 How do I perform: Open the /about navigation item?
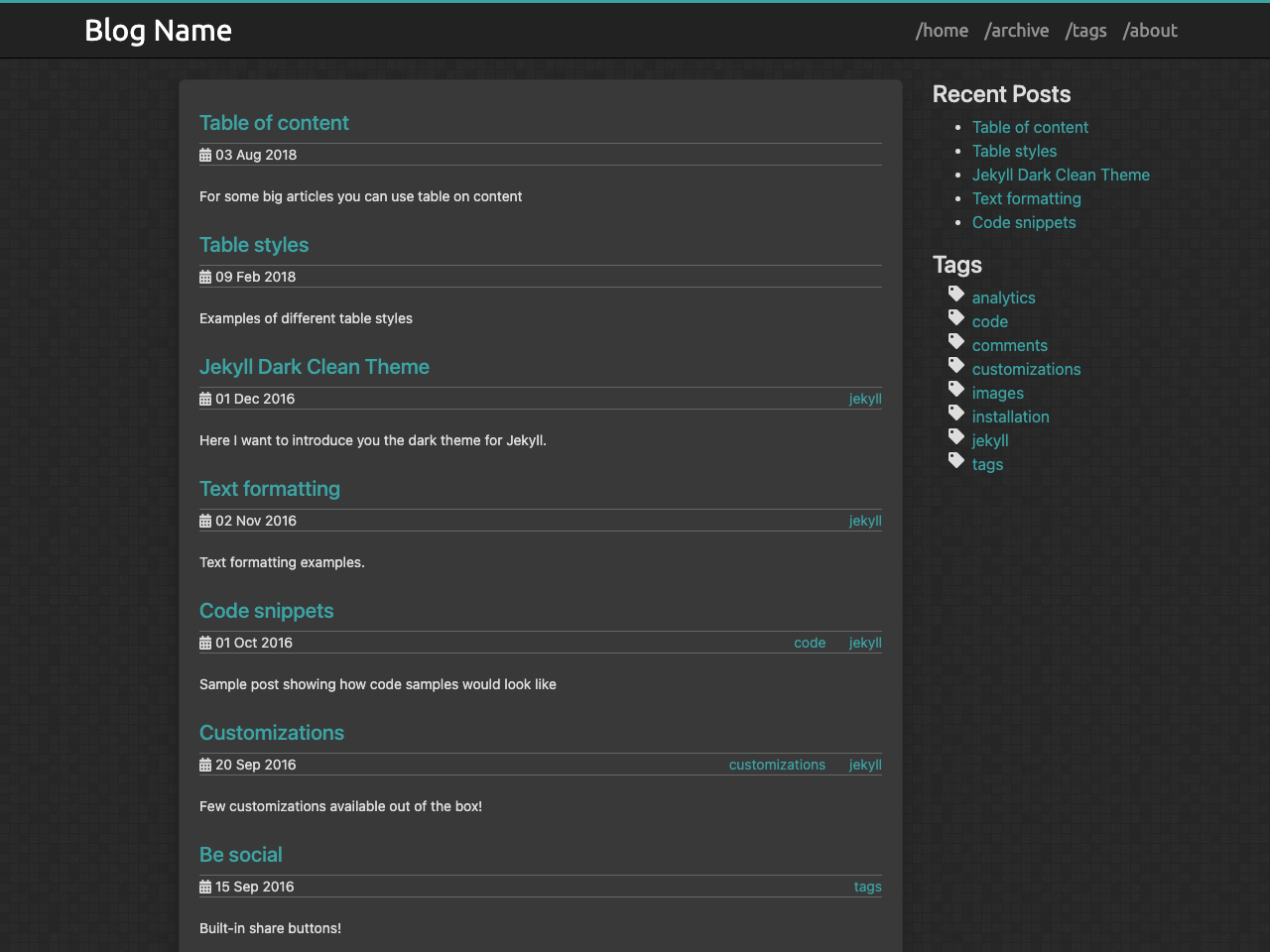[x=1150, y=31]
